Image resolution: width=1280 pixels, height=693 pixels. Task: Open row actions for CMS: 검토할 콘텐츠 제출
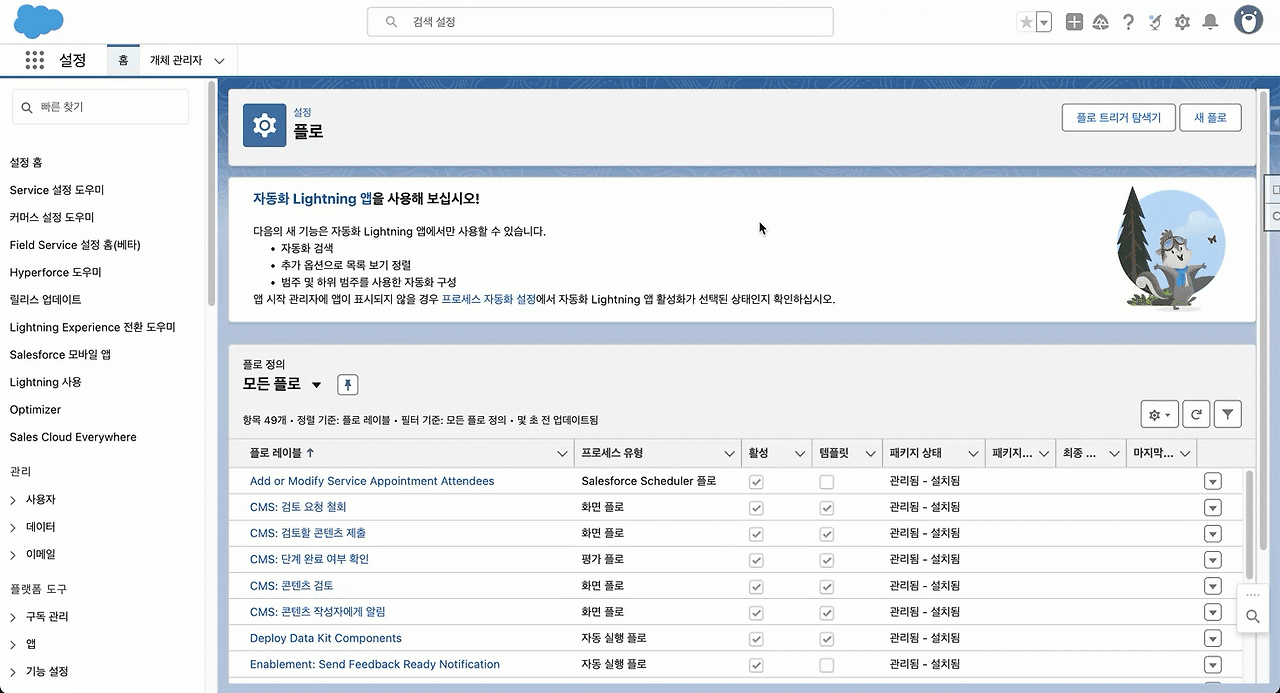1213,534
